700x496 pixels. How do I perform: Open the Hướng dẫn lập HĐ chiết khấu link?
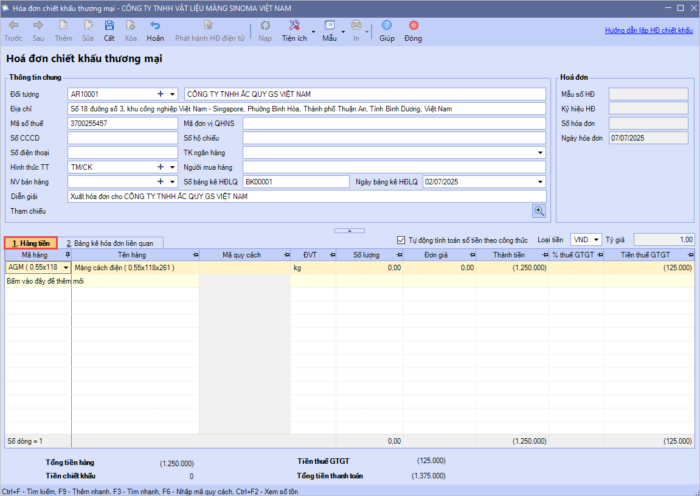(649, 31)
